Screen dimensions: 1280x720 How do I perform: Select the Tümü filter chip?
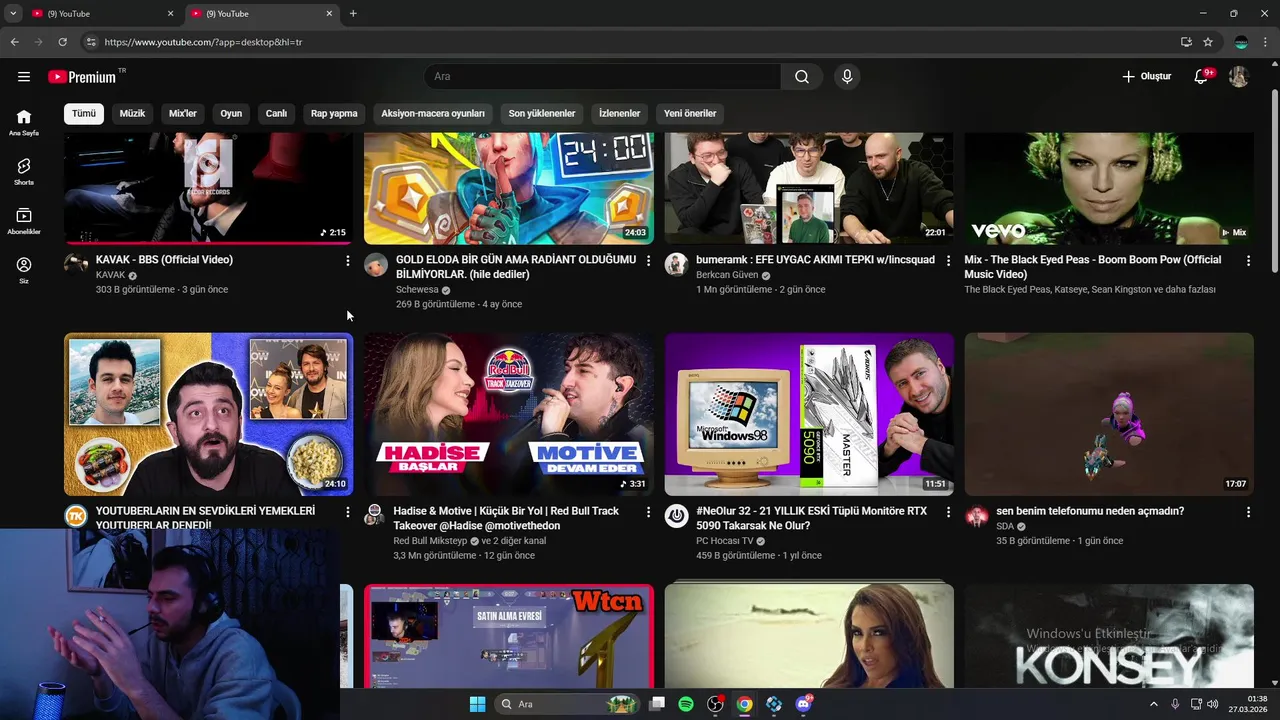pyautogui.click(x=84, y=113)
